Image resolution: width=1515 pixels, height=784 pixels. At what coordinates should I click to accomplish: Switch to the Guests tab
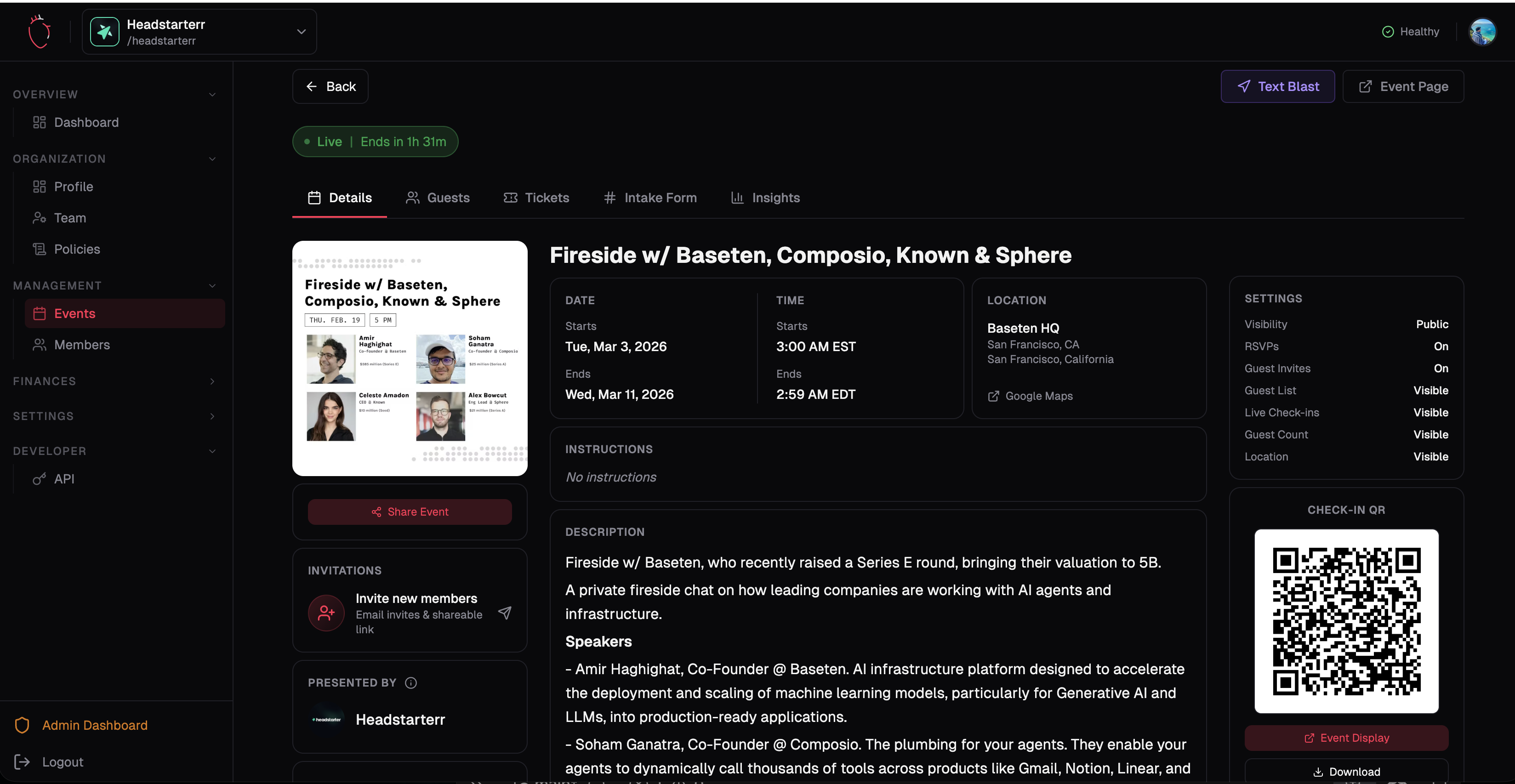(x=448, y=198)
